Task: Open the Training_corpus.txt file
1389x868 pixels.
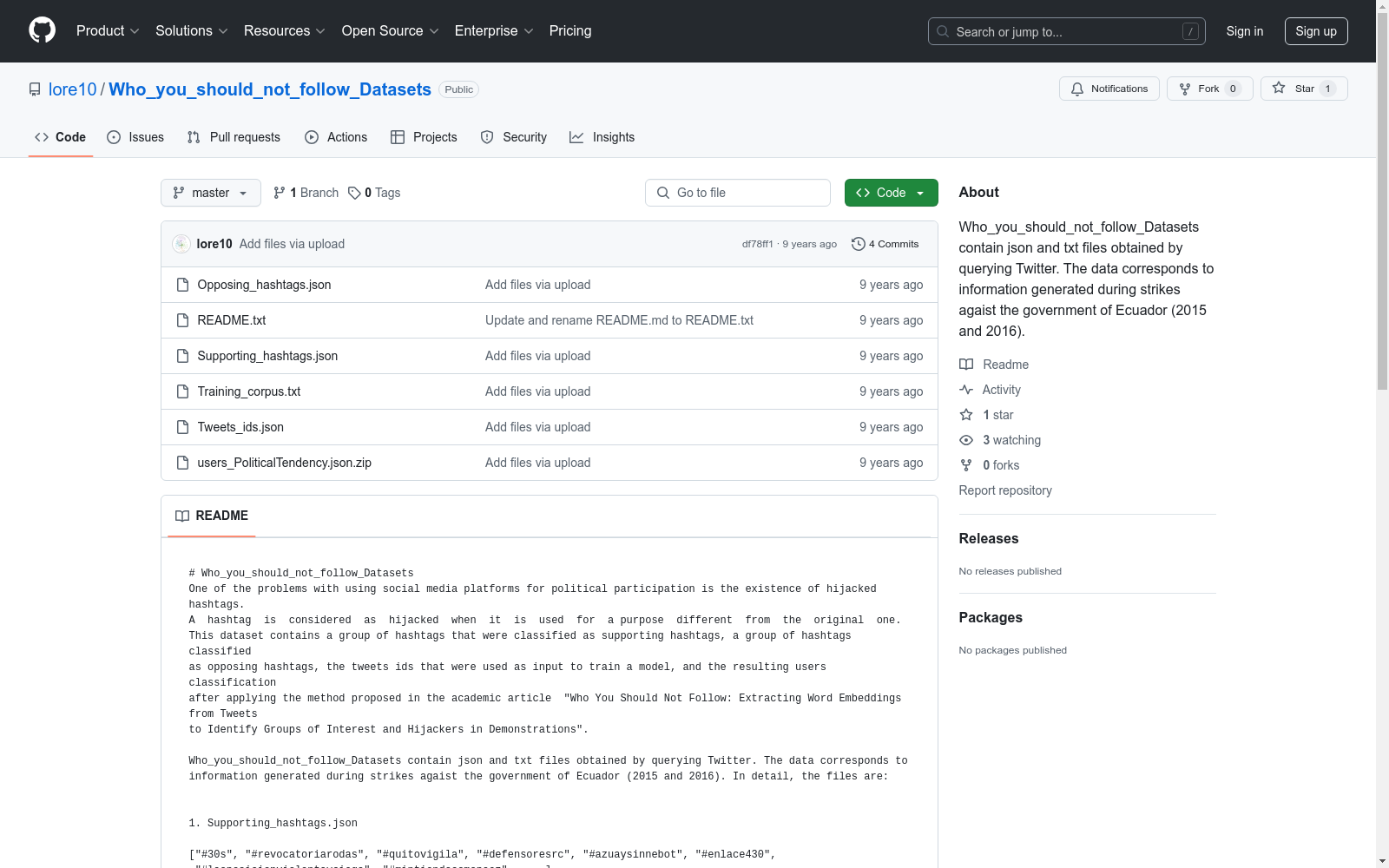Action: coord(249,391)
